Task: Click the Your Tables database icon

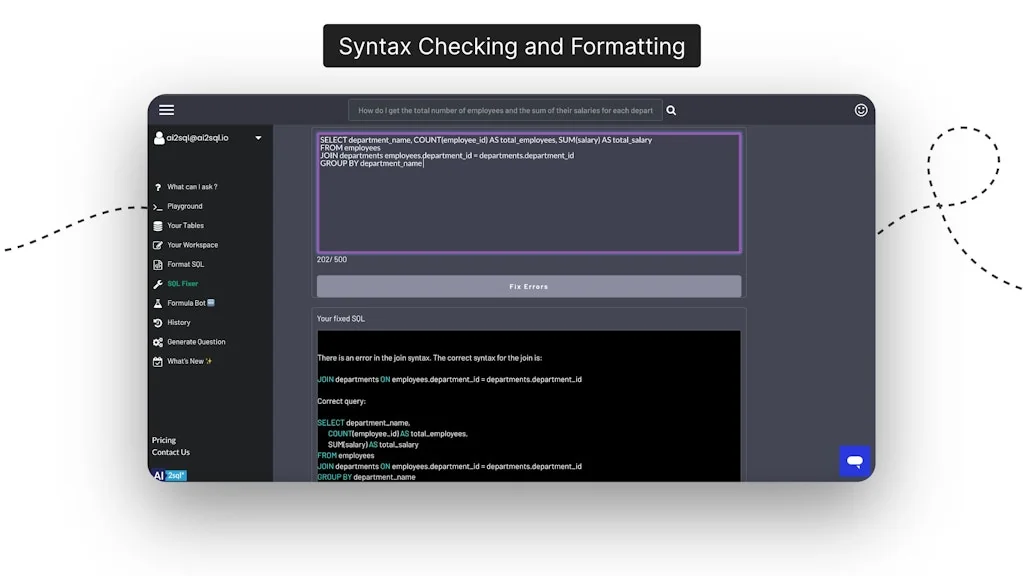Action: pos(158,226)
